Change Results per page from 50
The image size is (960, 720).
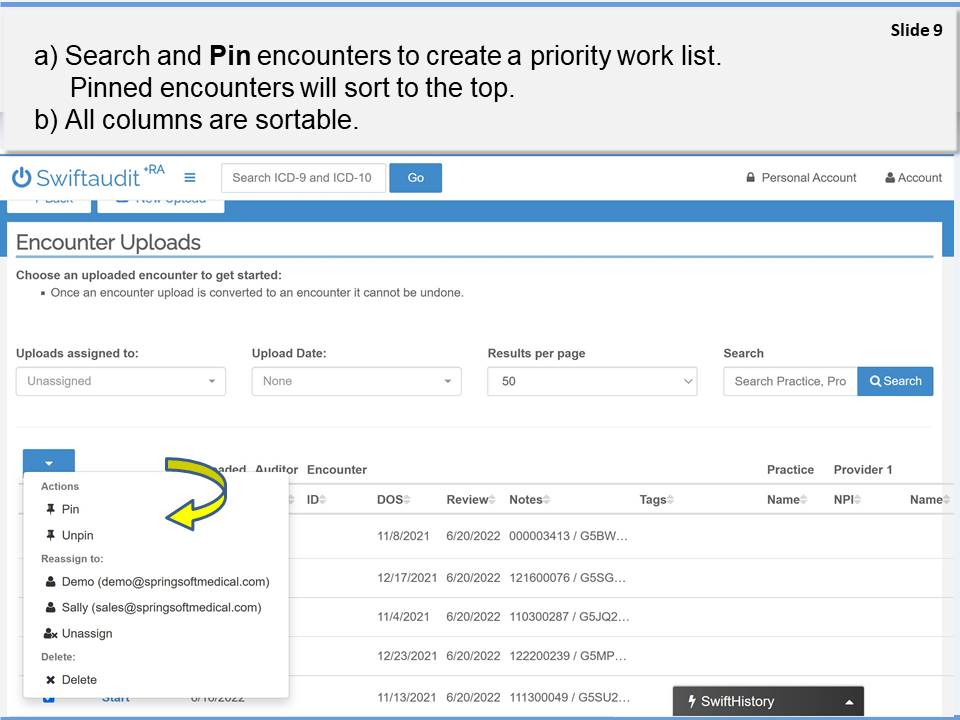tap(592, 381)
